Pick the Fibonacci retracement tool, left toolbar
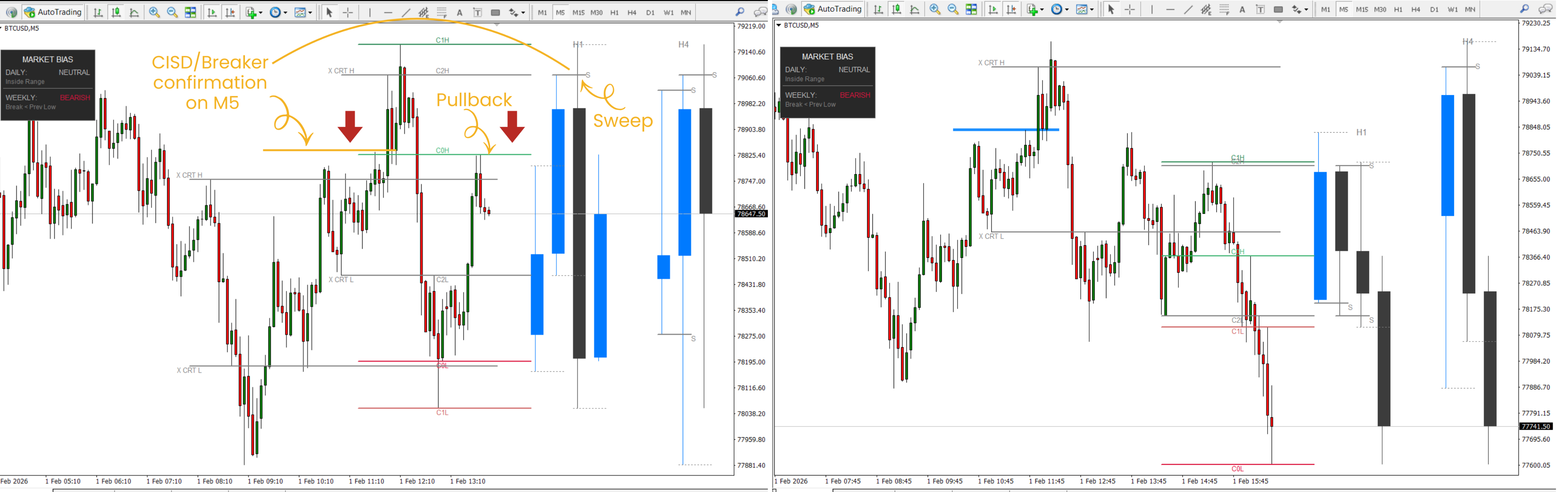 [x=442, y=12]
